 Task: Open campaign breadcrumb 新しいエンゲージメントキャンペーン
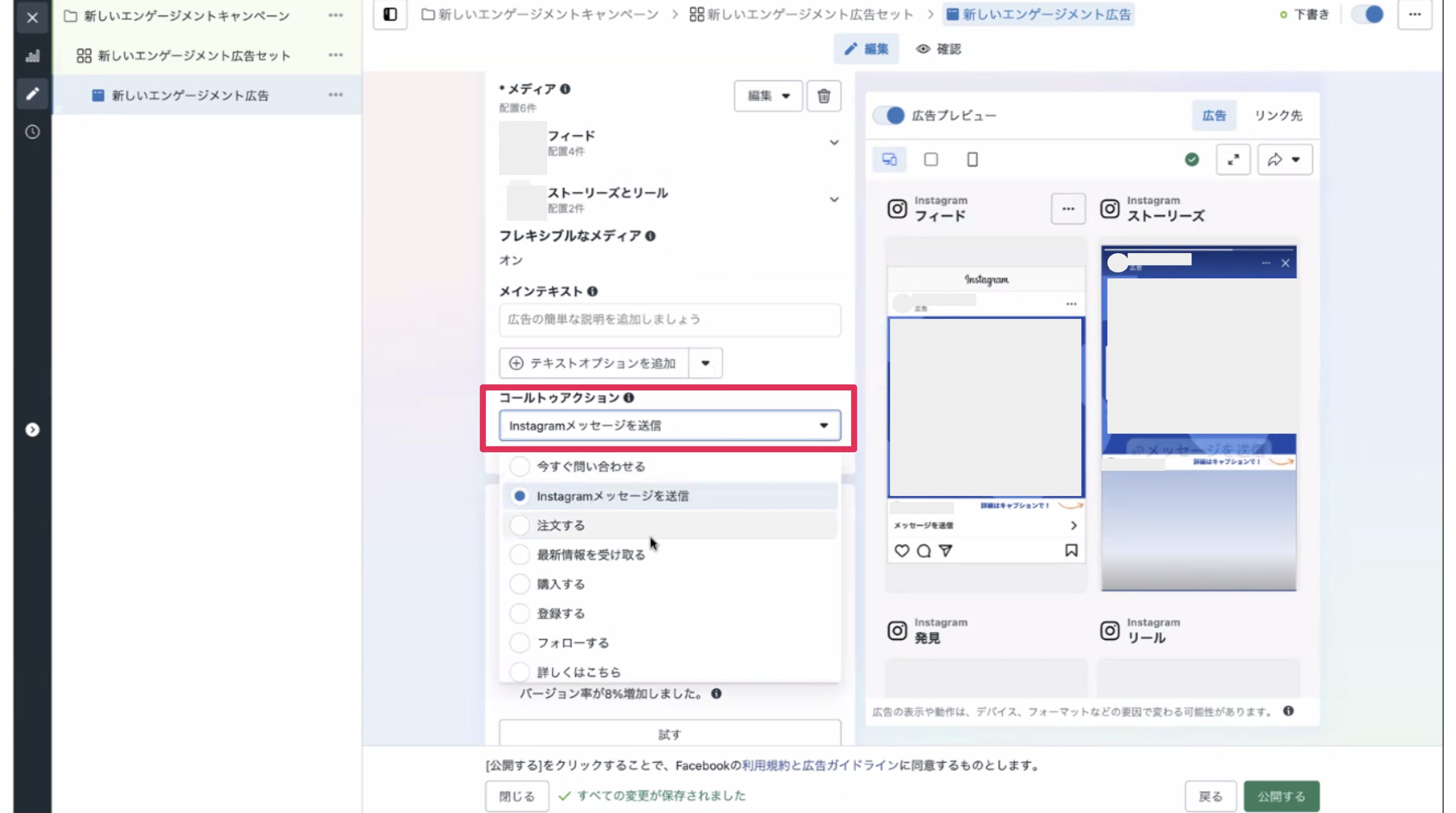click(x=540, y=14)
